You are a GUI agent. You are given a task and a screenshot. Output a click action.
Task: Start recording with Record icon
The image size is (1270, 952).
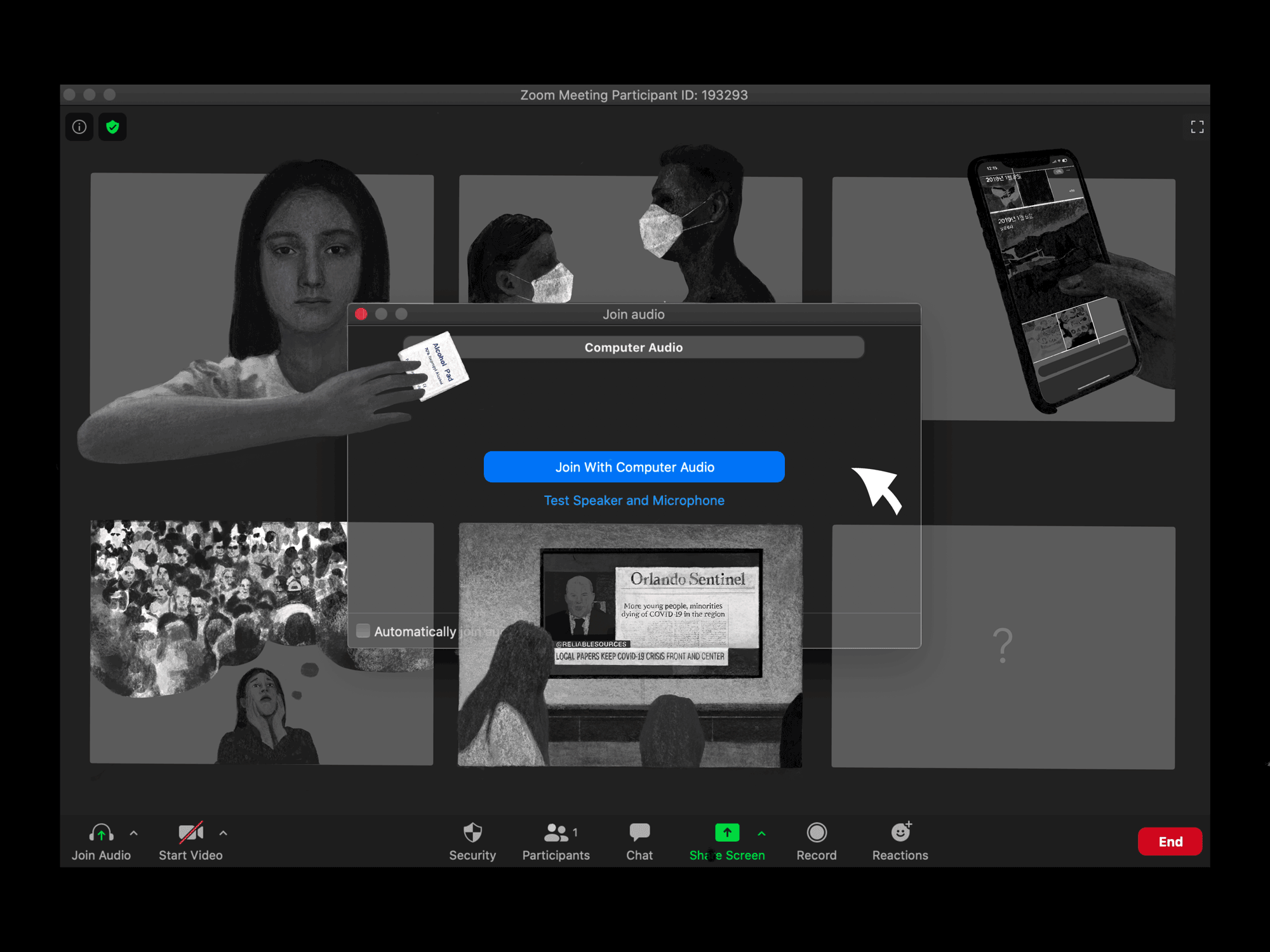(817, 833)
